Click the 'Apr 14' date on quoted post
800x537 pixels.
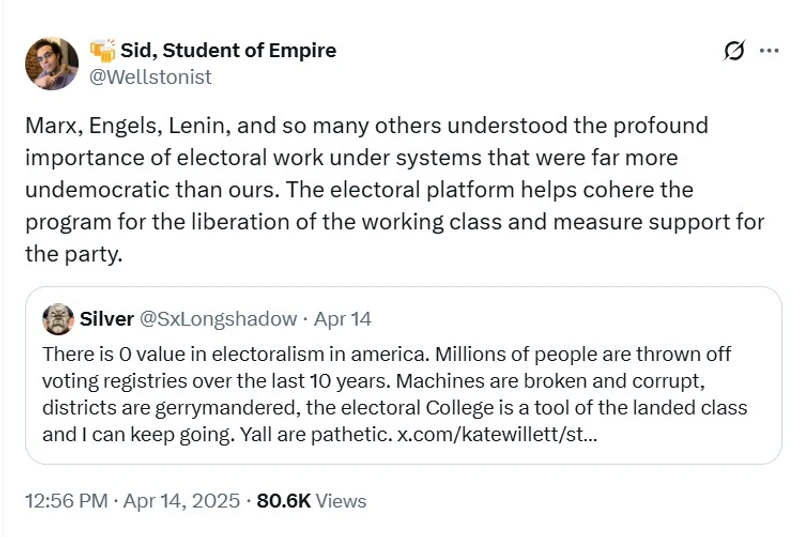point(342,319)
